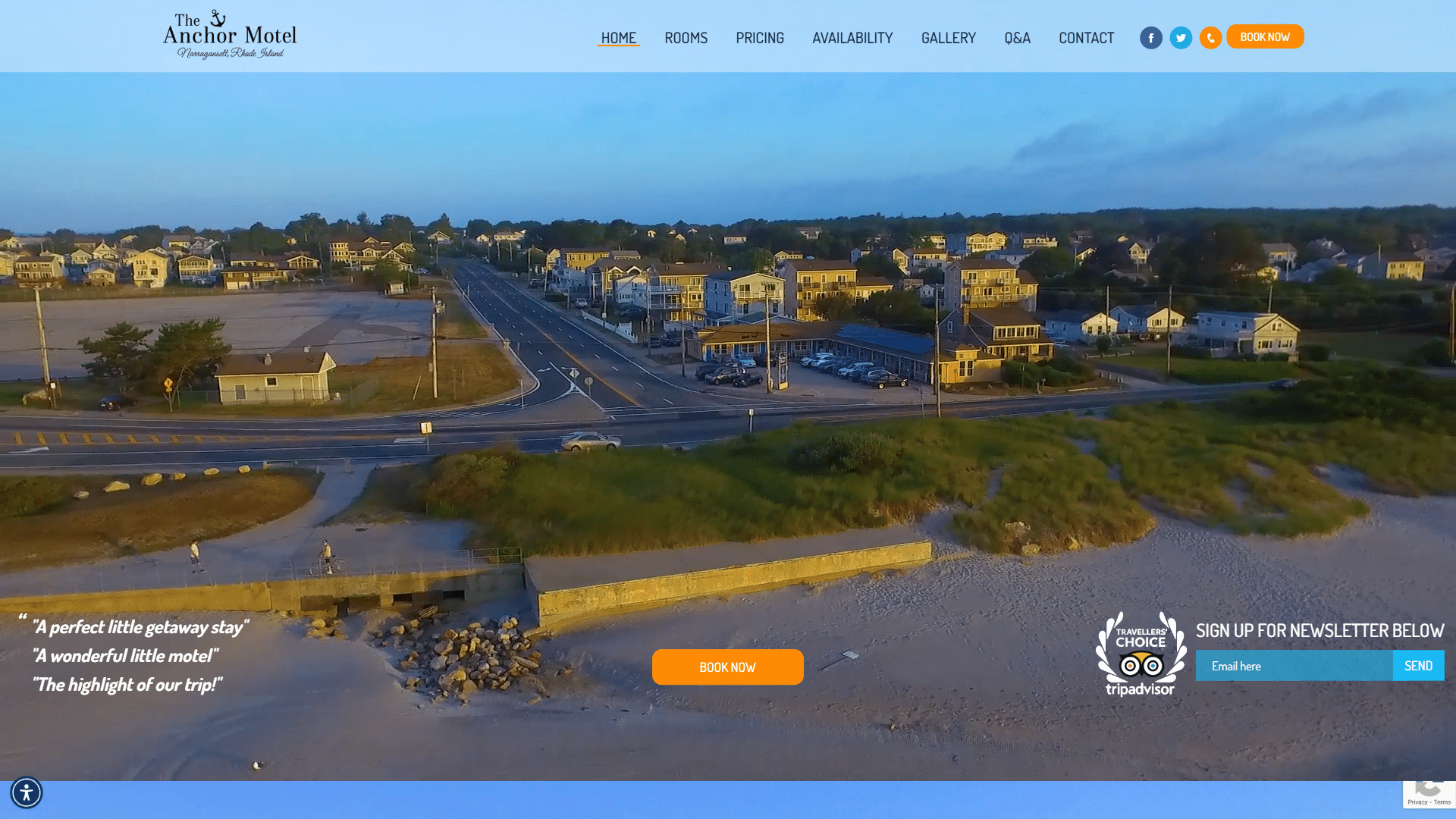Click the center Book Now button
Image resolution: width=1456 pixels, height=819 pixels.
click(727, 667)
